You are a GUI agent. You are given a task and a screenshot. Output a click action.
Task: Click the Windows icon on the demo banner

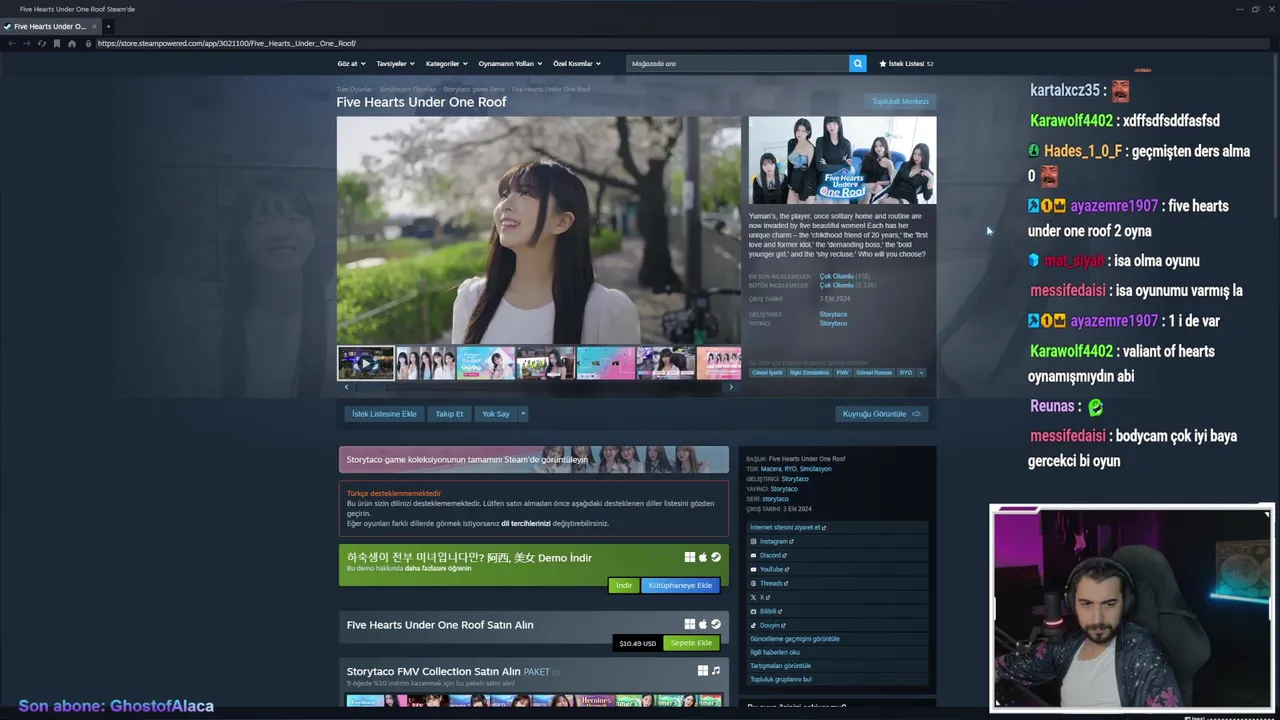(x=690, y=557)
